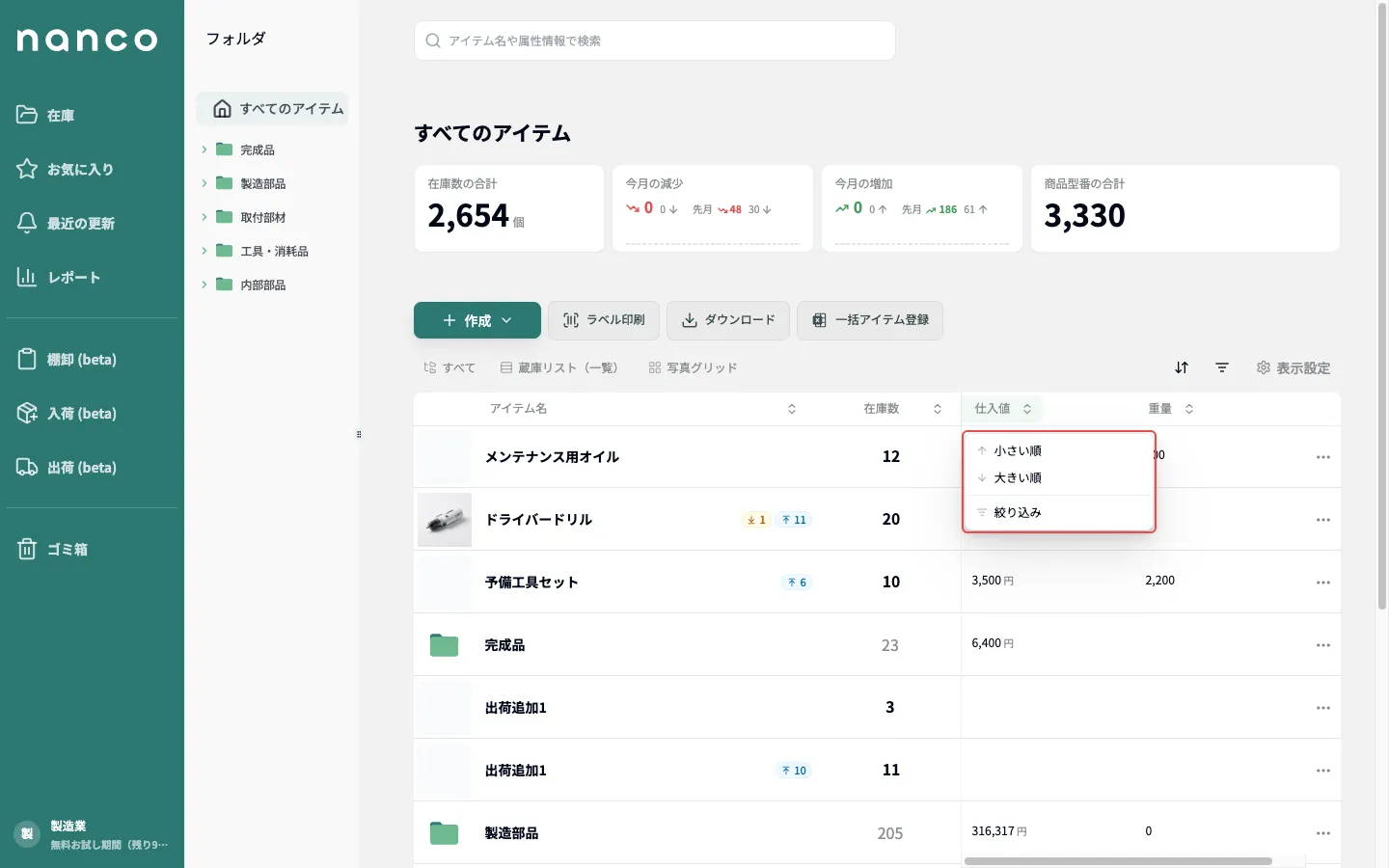
Task: Open 棚卸 (beta) in sidebar
Action: click(67, 359)
